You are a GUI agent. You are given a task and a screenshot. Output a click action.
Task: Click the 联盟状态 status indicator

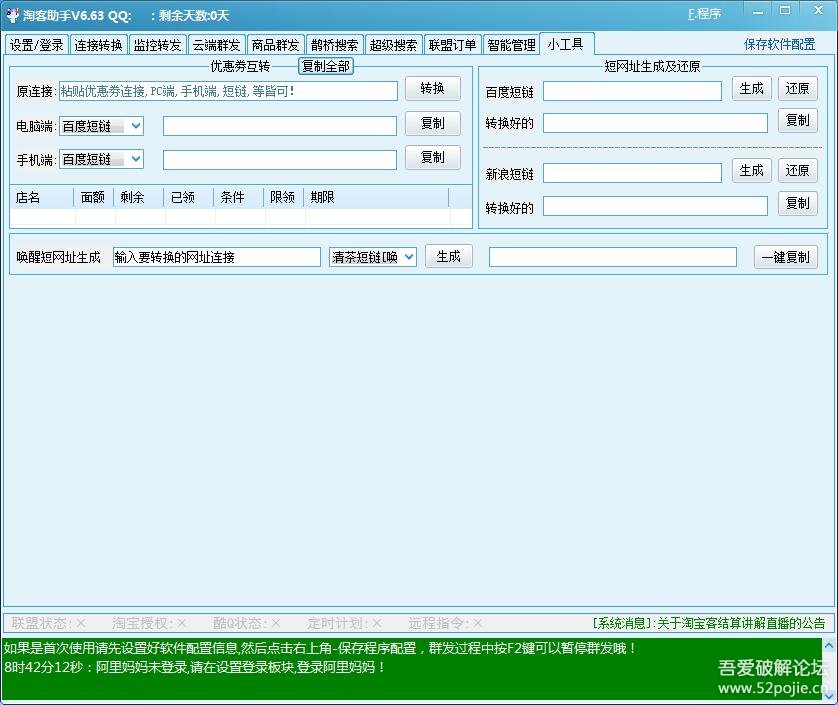(48, 623)
